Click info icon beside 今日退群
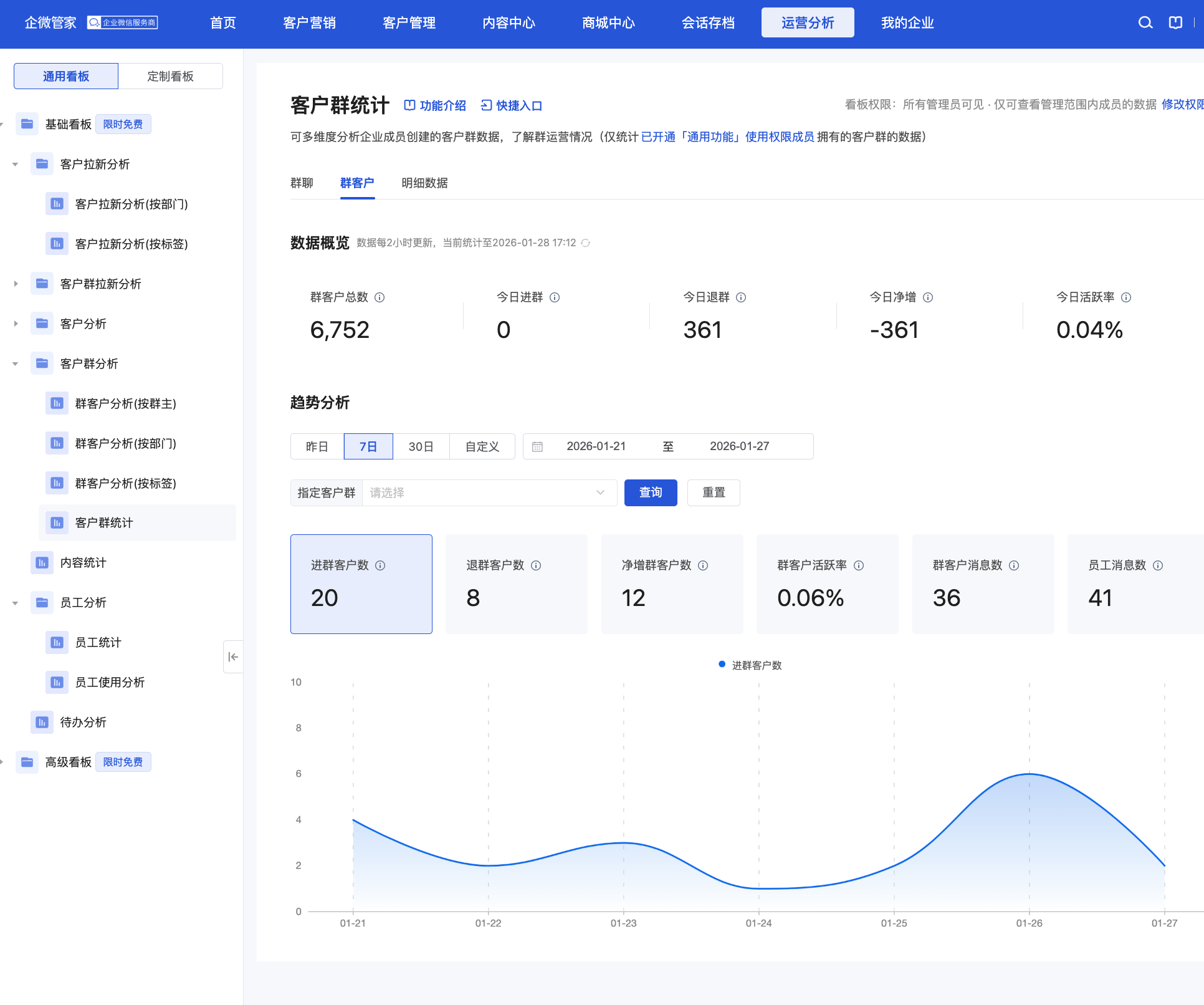The image size is (1204, 1005). [741, 297]
